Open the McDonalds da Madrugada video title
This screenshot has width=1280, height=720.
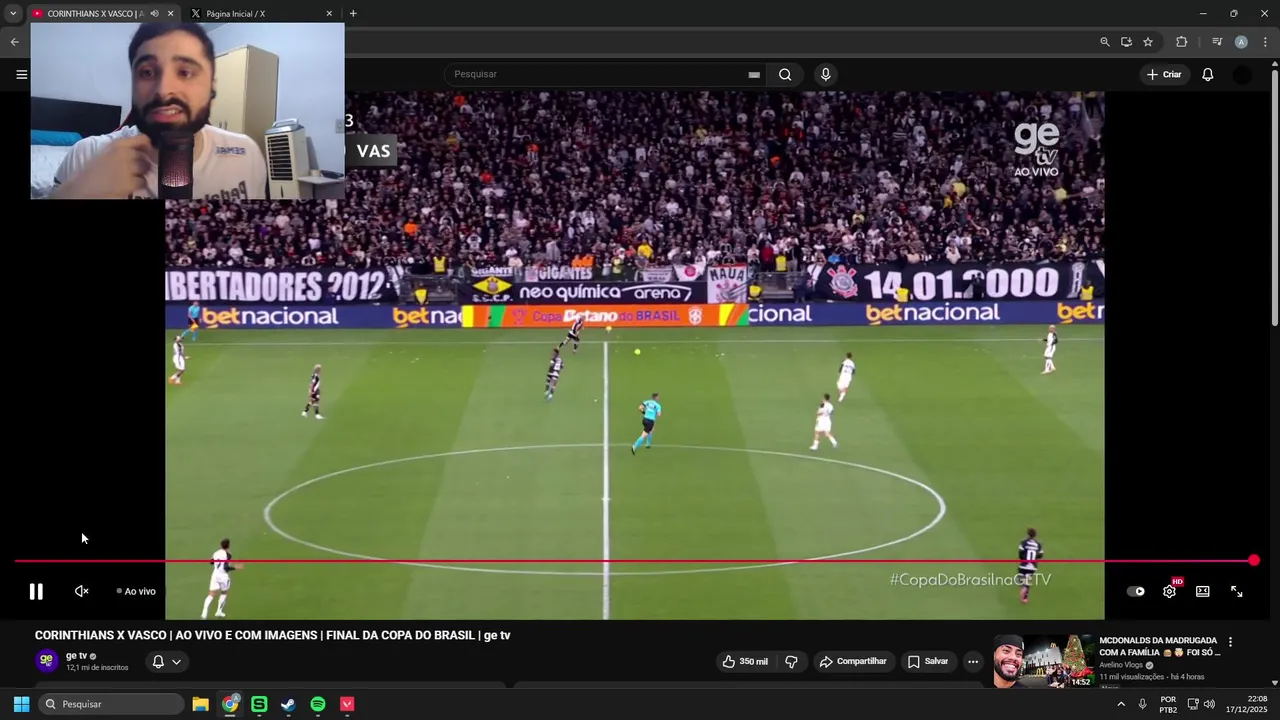pyautogui.click(x=1159, y=646)
